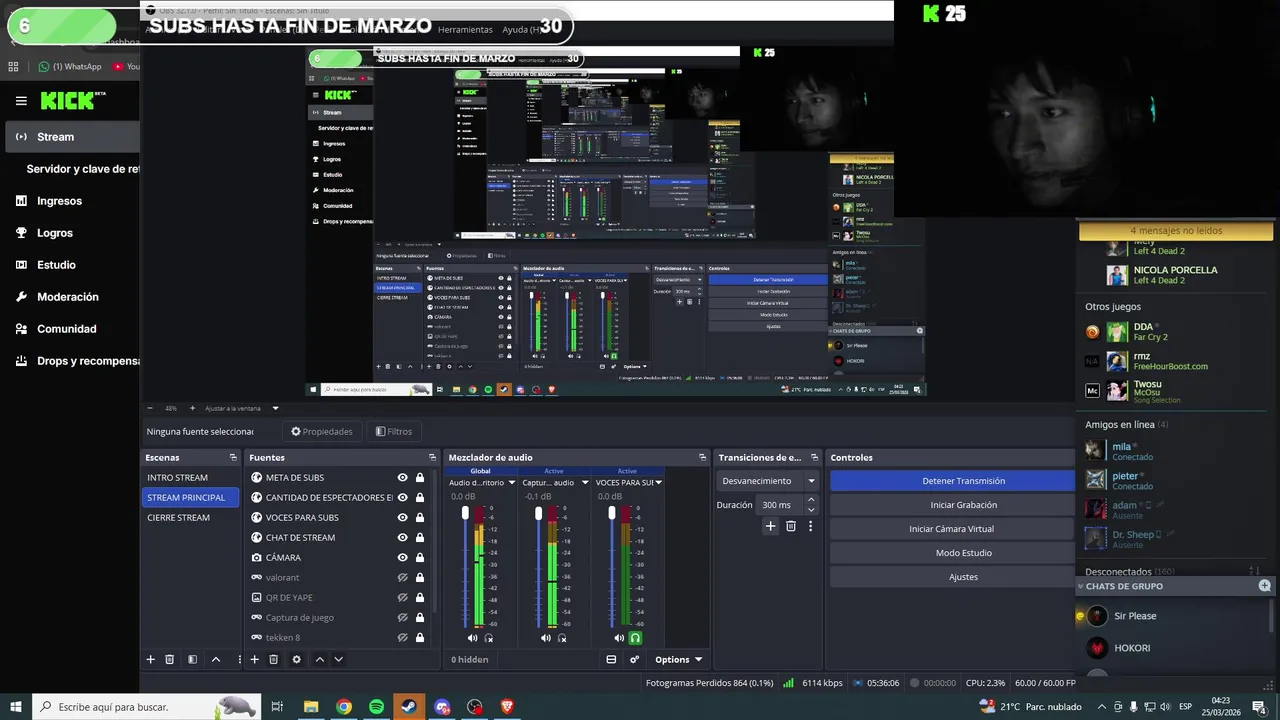Select the INTRO STREAM scene
The height and width of the screenshot is (720, 1280).
point(190,478)
